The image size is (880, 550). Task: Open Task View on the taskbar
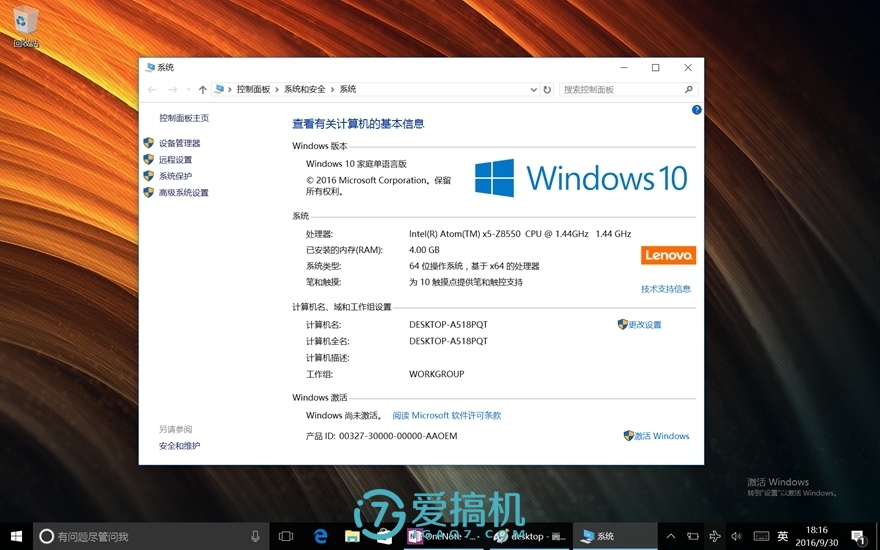286,537
